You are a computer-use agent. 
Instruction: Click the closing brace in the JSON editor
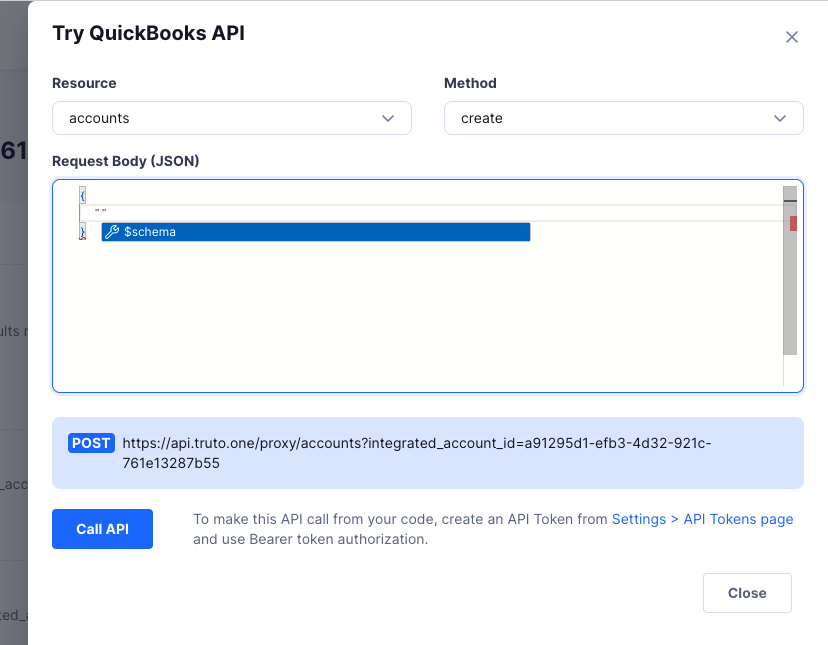coord(82,231)
